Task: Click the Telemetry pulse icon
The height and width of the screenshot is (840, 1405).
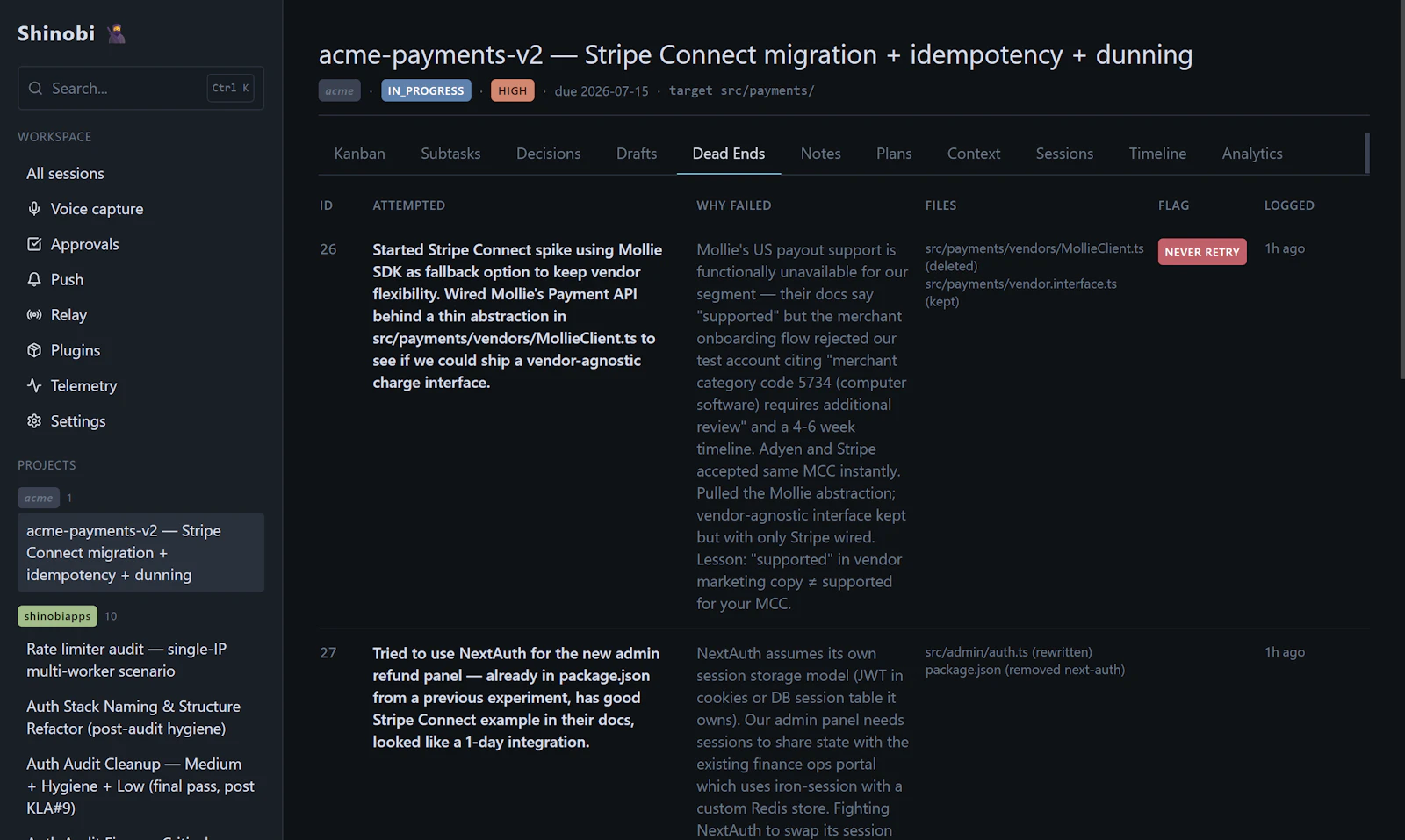Action: click(34, 385)
